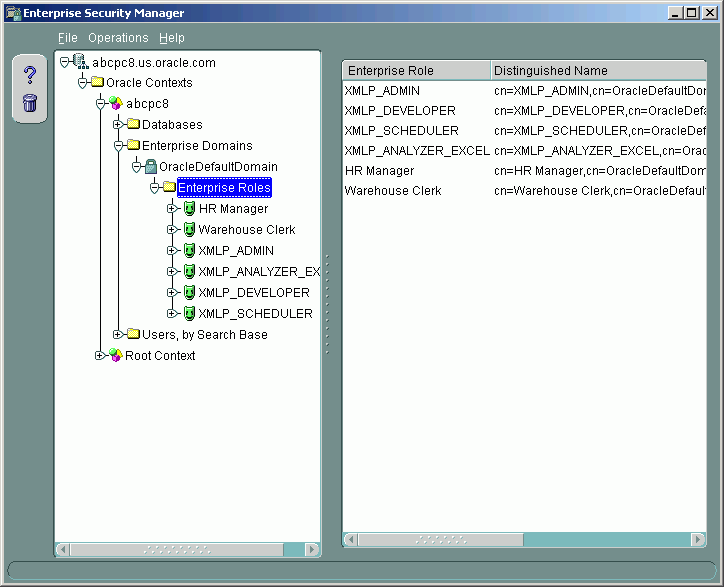Select Warehouse Clerk in the tree
This screenshot has height=587, width=724.
pyautogui.click(x=247, y=230)
